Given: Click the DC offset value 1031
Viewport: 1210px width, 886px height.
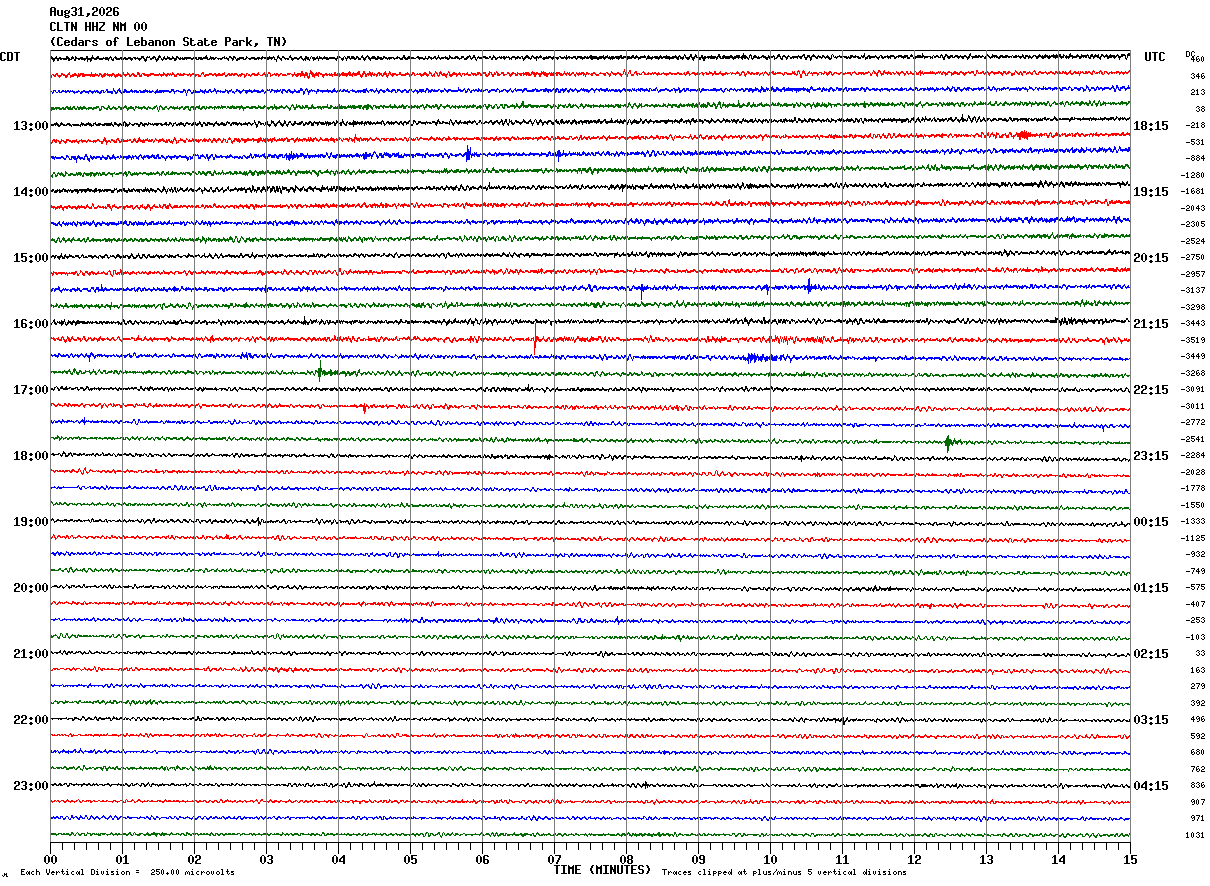Looking at the screenshot, I should pos(1195,835).
